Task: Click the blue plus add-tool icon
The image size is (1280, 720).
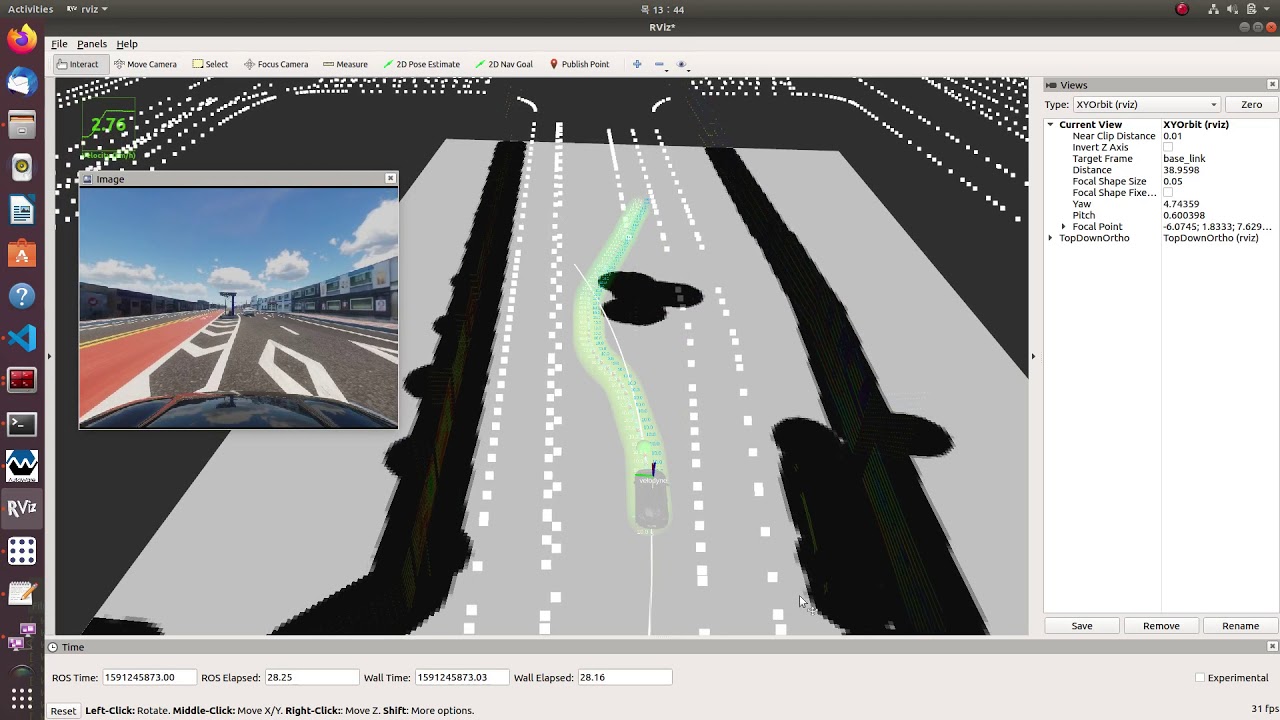Action: (x=637, y=64)
